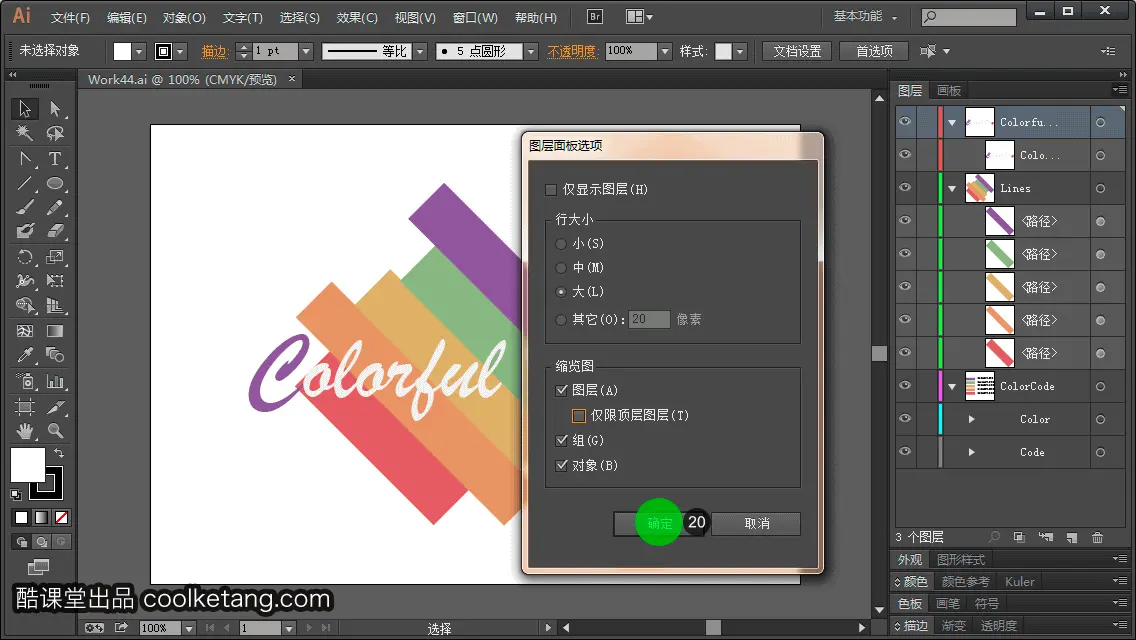Click the 描边 link in control bar
The width and height of the screenshot is (1136, 640).
point(214,51)
